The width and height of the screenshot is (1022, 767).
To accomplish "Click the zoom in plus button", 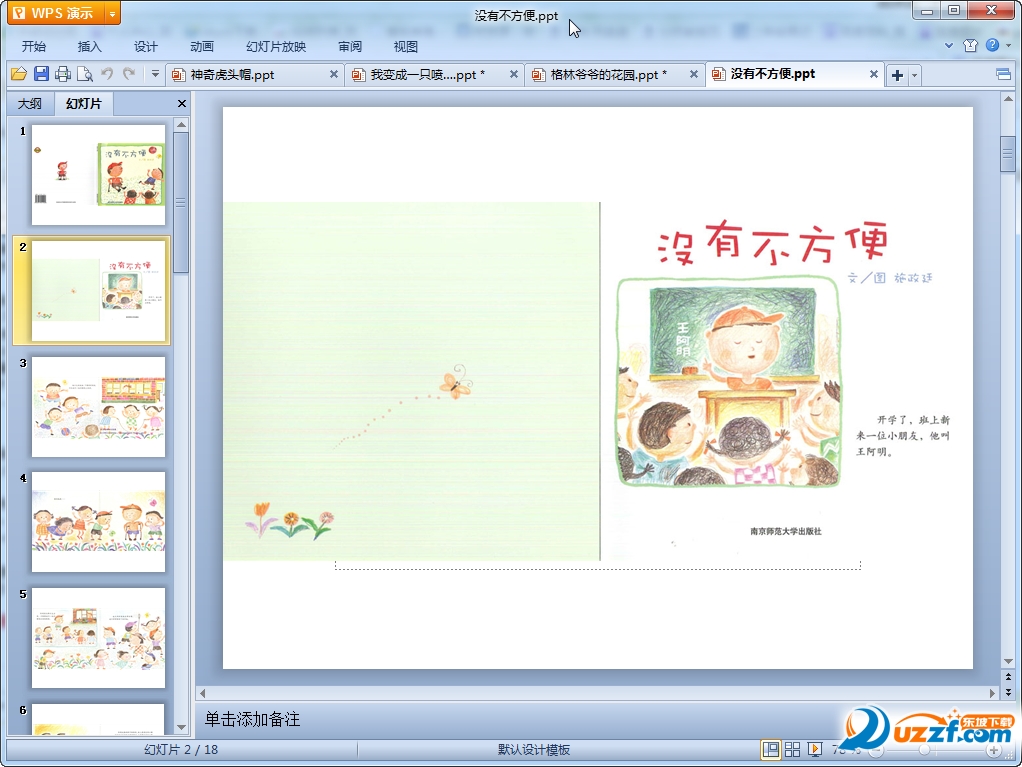I will point(994,751).
